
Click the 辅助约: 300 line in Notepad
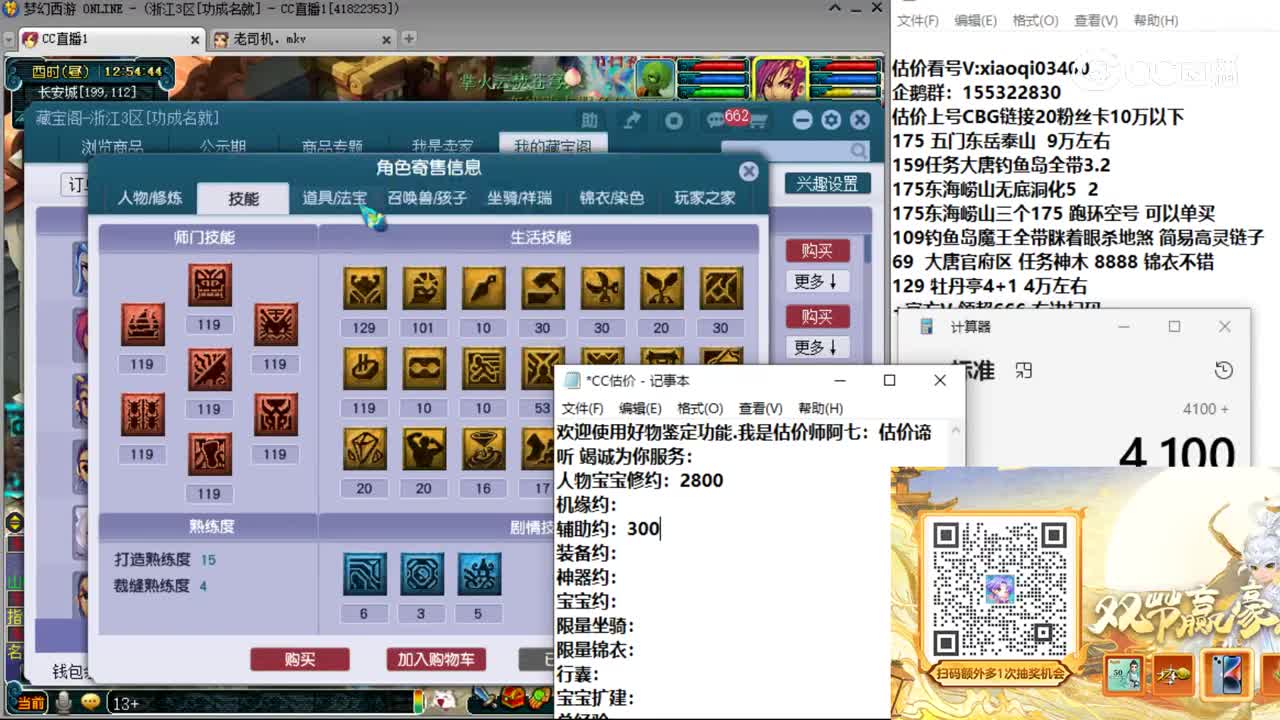[x=609, y=528]
